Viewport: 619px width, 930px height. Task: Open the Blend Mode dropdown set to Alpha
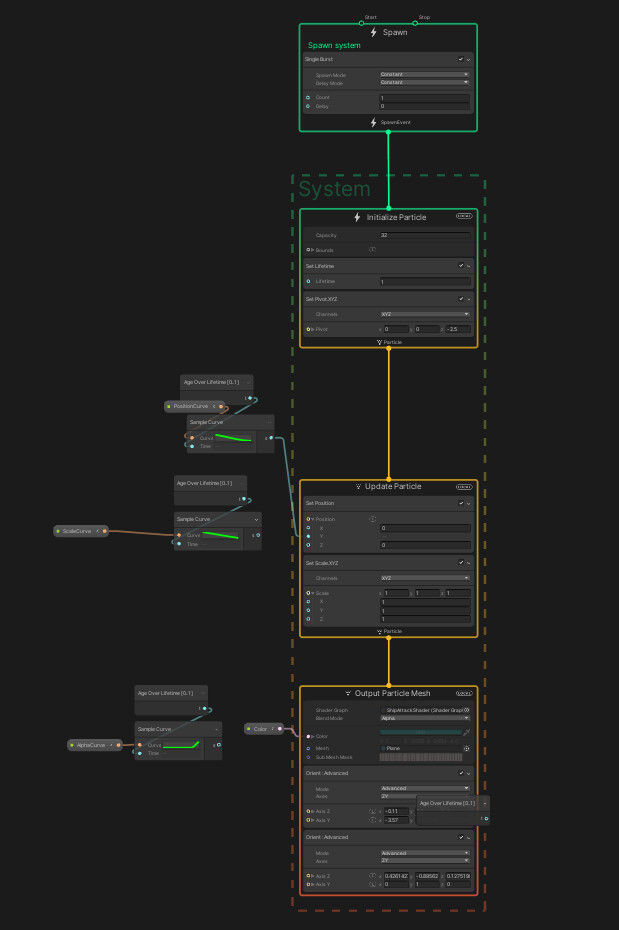pos(425,718)
